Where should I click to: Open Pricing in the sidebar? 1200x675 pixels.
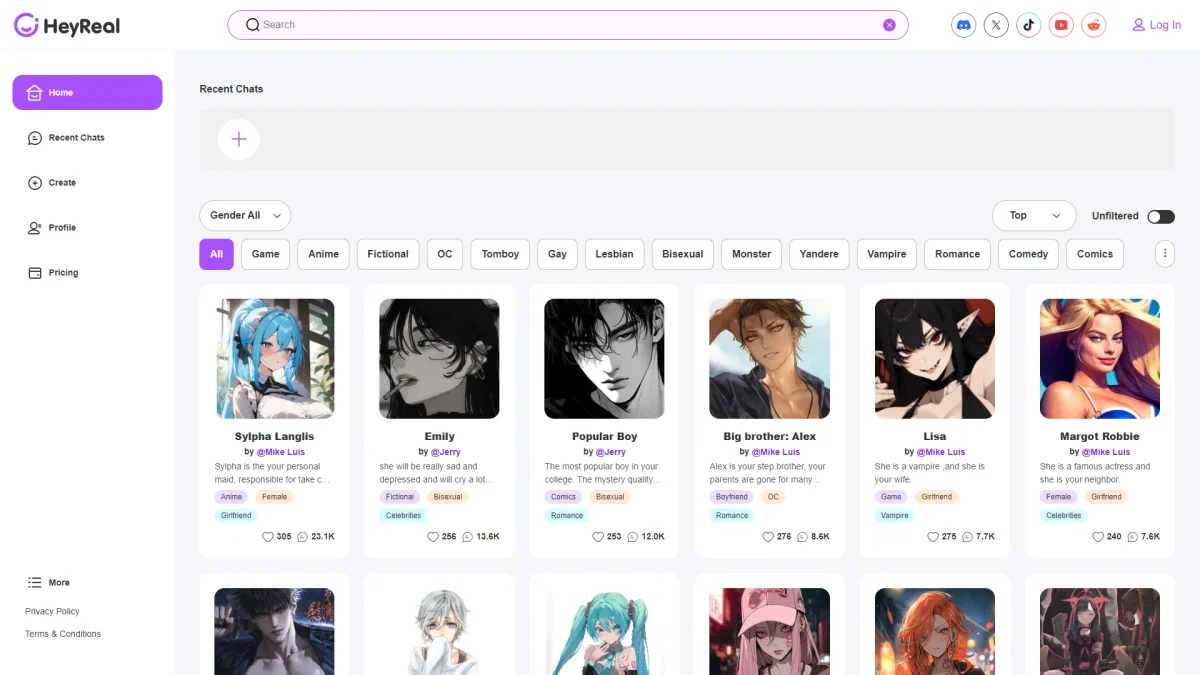pos(63,273)
